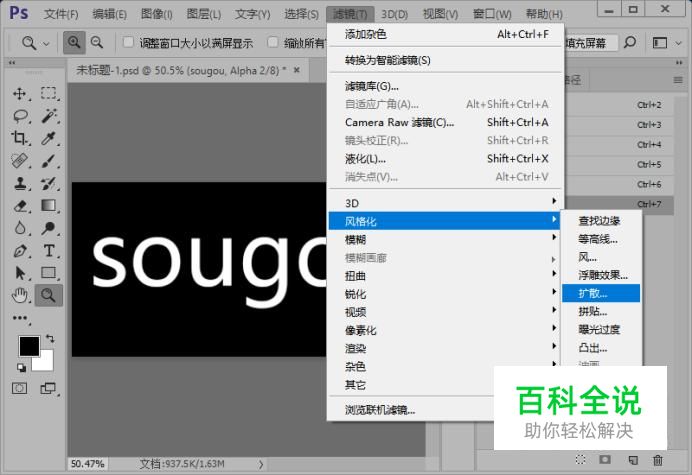Save selection as channel icon
The height and width of the screenshot is (475, 692).
(x=605, y=460)
